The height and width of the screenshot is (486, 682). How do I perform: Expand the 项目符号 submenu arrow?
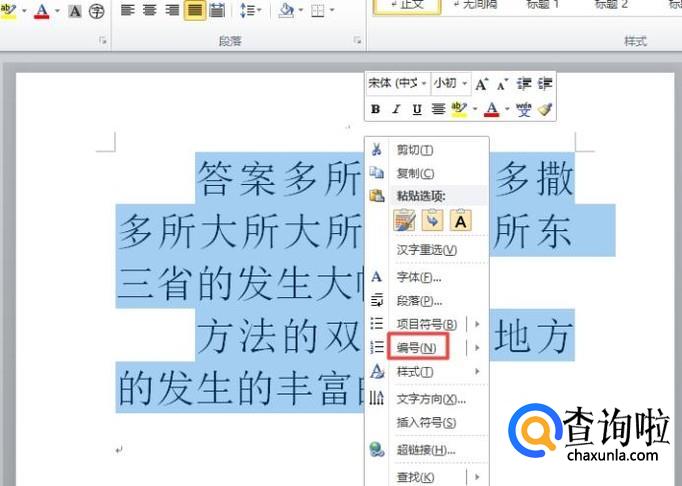tap(477, 324)
